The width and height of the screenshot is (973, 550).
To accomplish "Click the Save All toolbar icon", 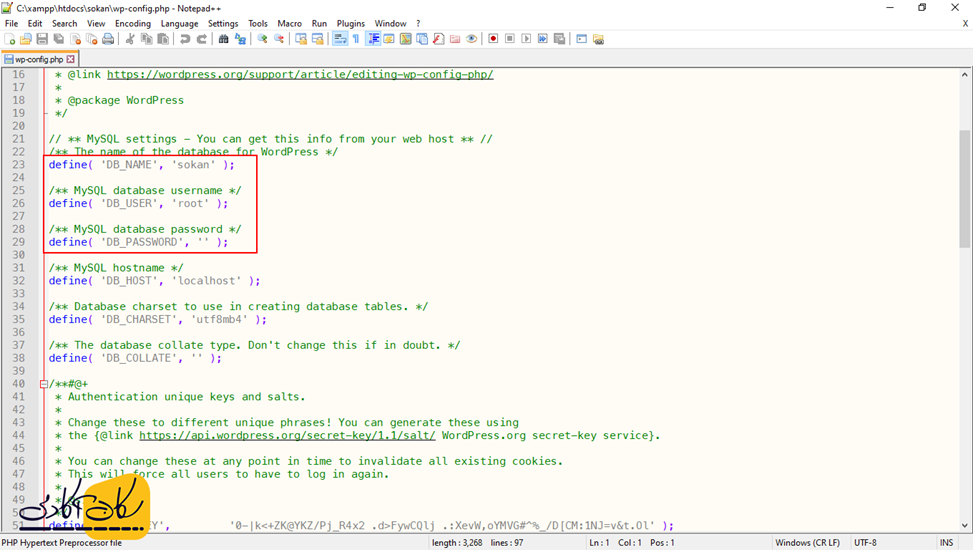I will [59, 39].
